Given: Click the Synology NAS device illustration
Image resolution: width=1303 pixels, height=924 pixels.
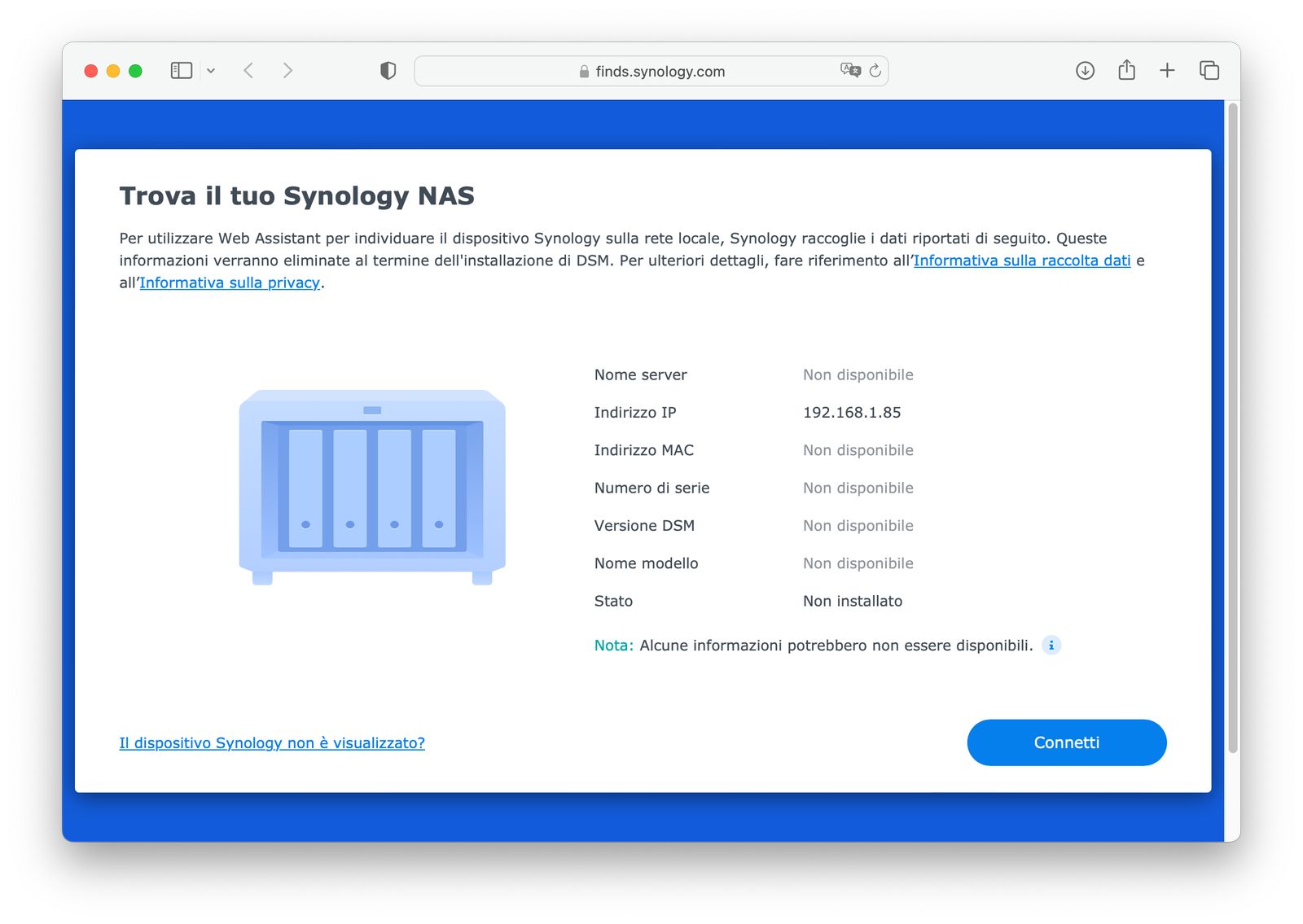Looking at the screenshot, I should [x=372, y=487].
